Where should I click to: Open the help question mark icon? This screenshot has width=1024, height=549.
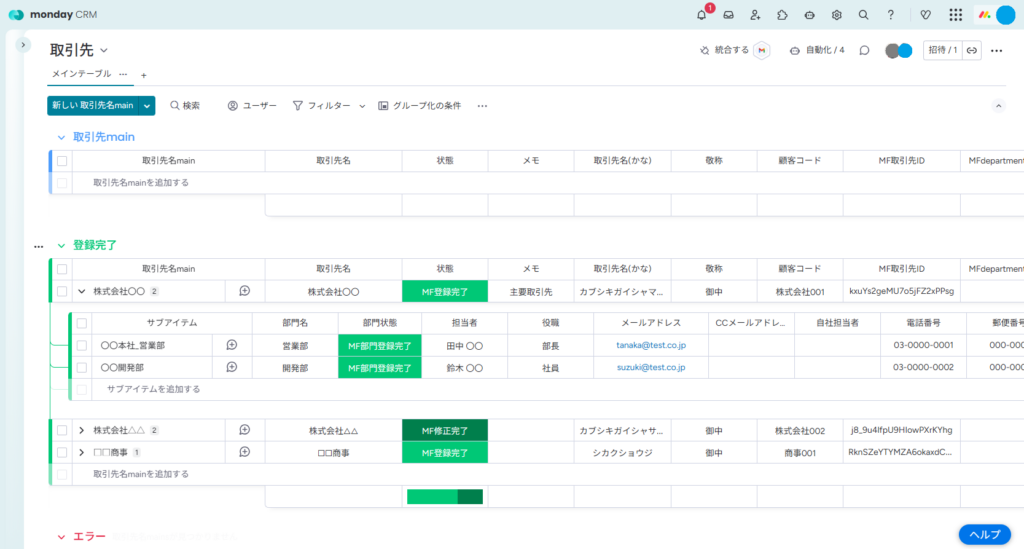(x=890, y=15)
